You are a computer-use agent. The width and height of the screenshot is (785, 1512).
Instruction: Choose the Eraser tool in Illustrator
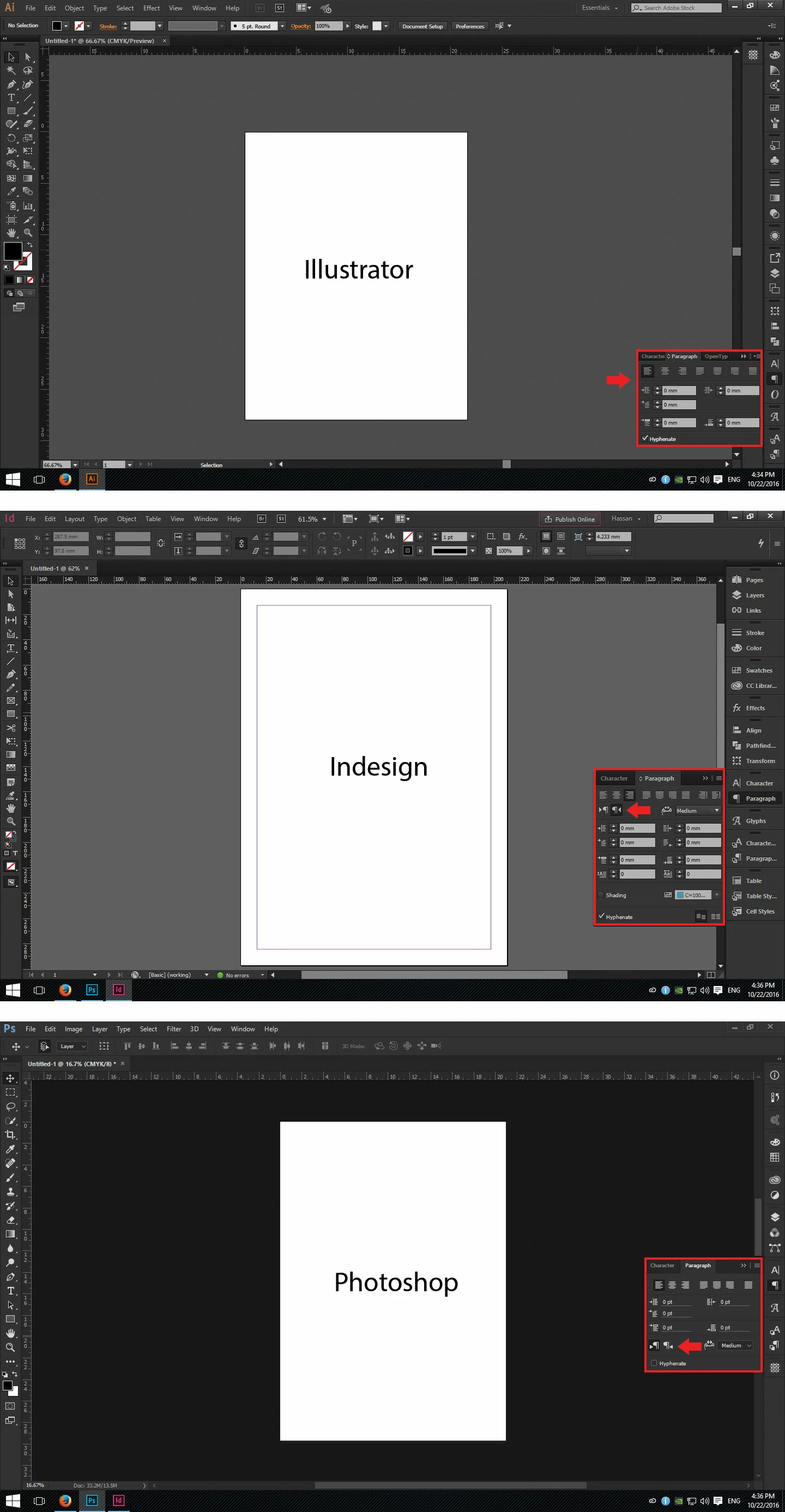[28, 124]
